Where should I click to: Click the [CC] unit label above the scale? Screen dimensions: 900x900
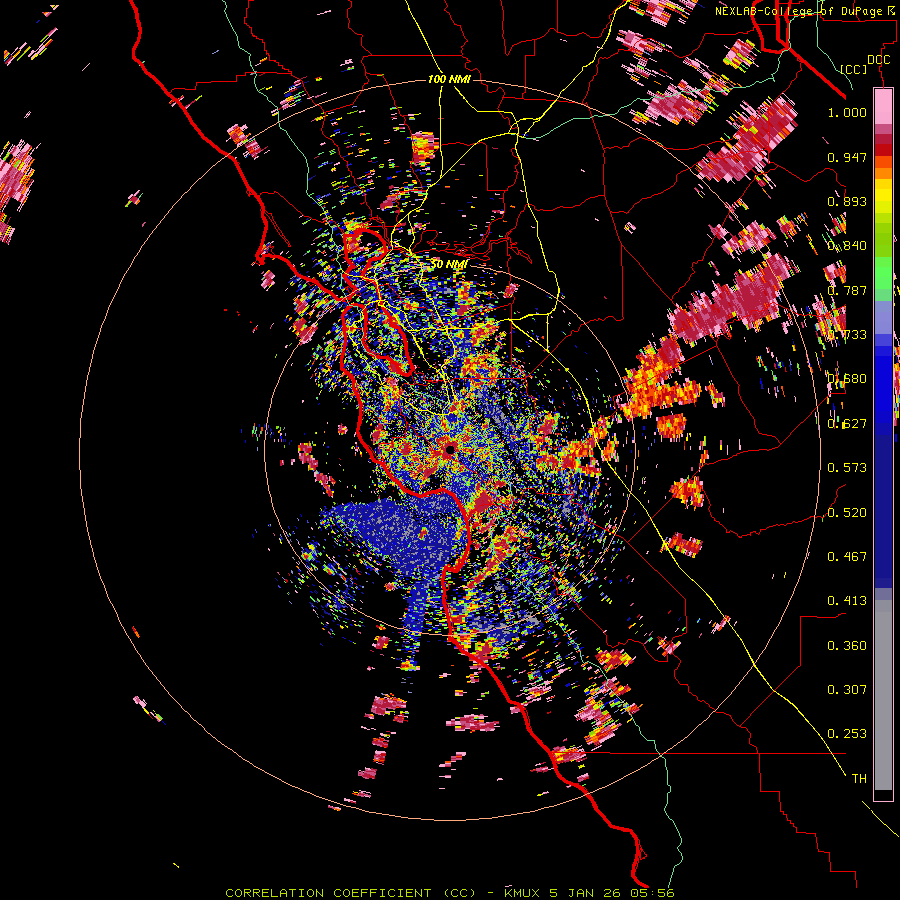(854, 69)
